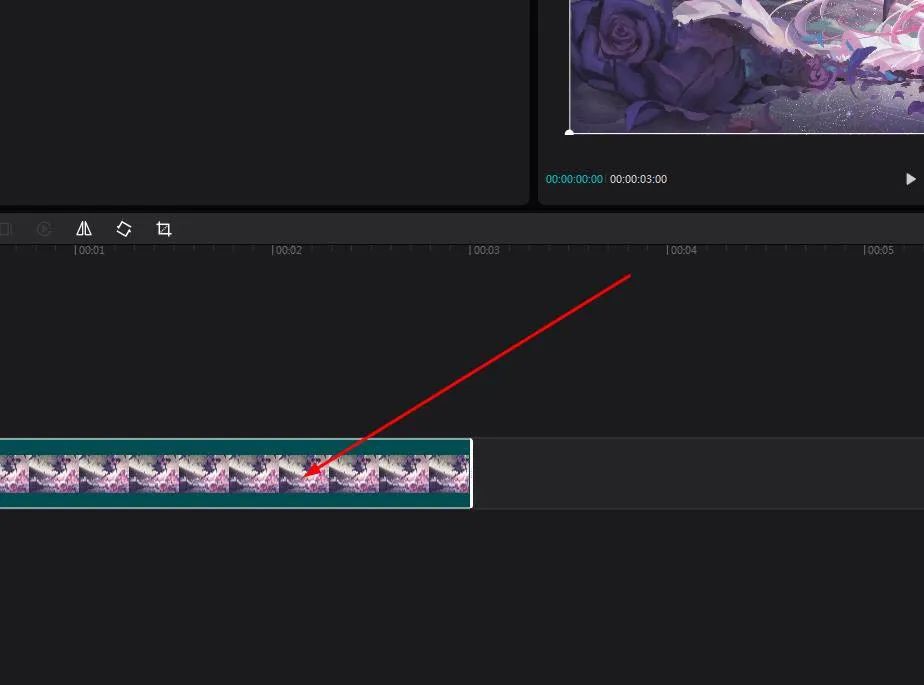Screen dimensions: 924x685
Task: Jump to the 00:02 ruler mark
Action: click(286, 250)
